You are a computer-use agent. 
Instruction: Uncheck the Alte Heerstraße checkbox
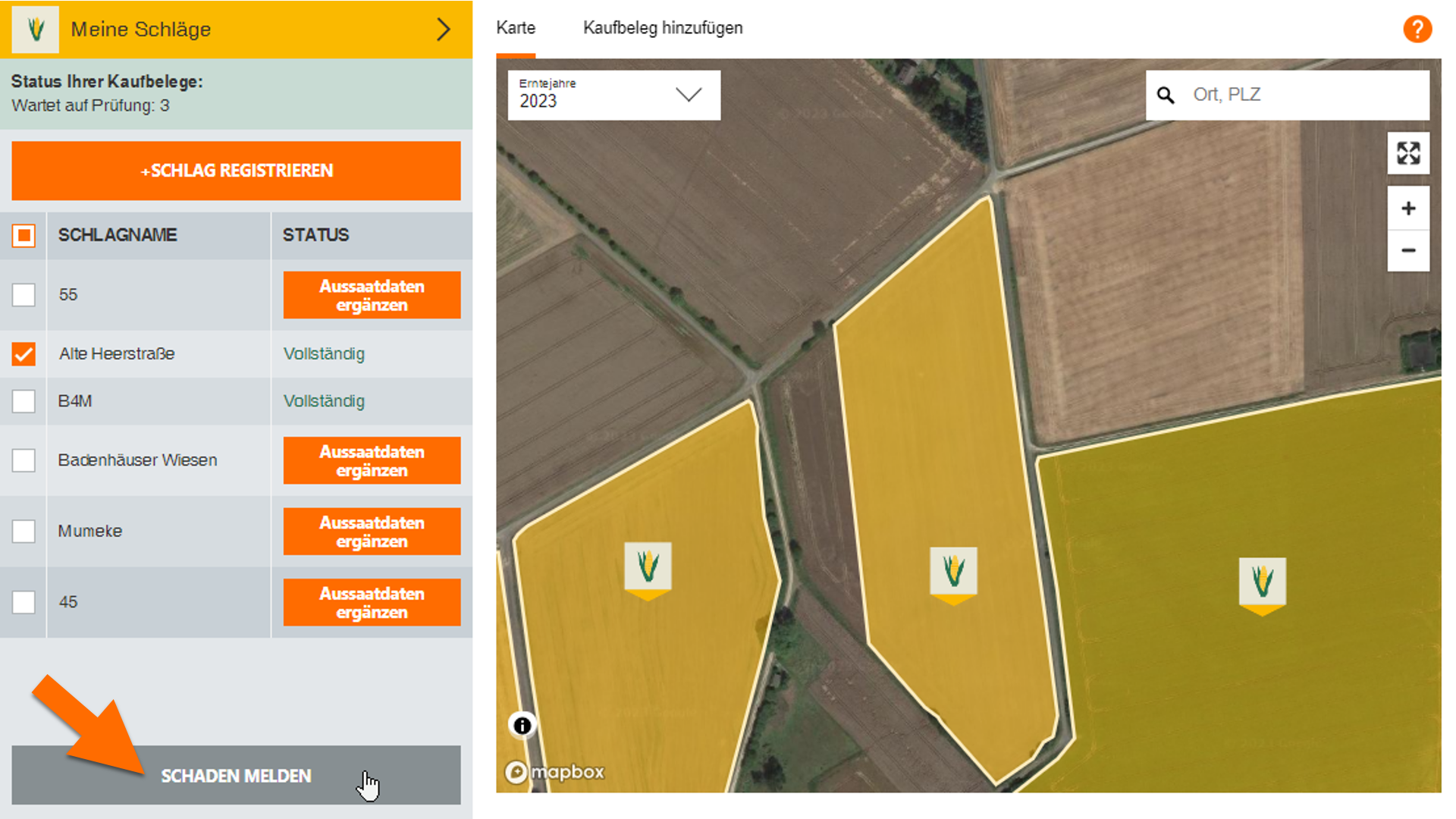(x=24, y=353)
